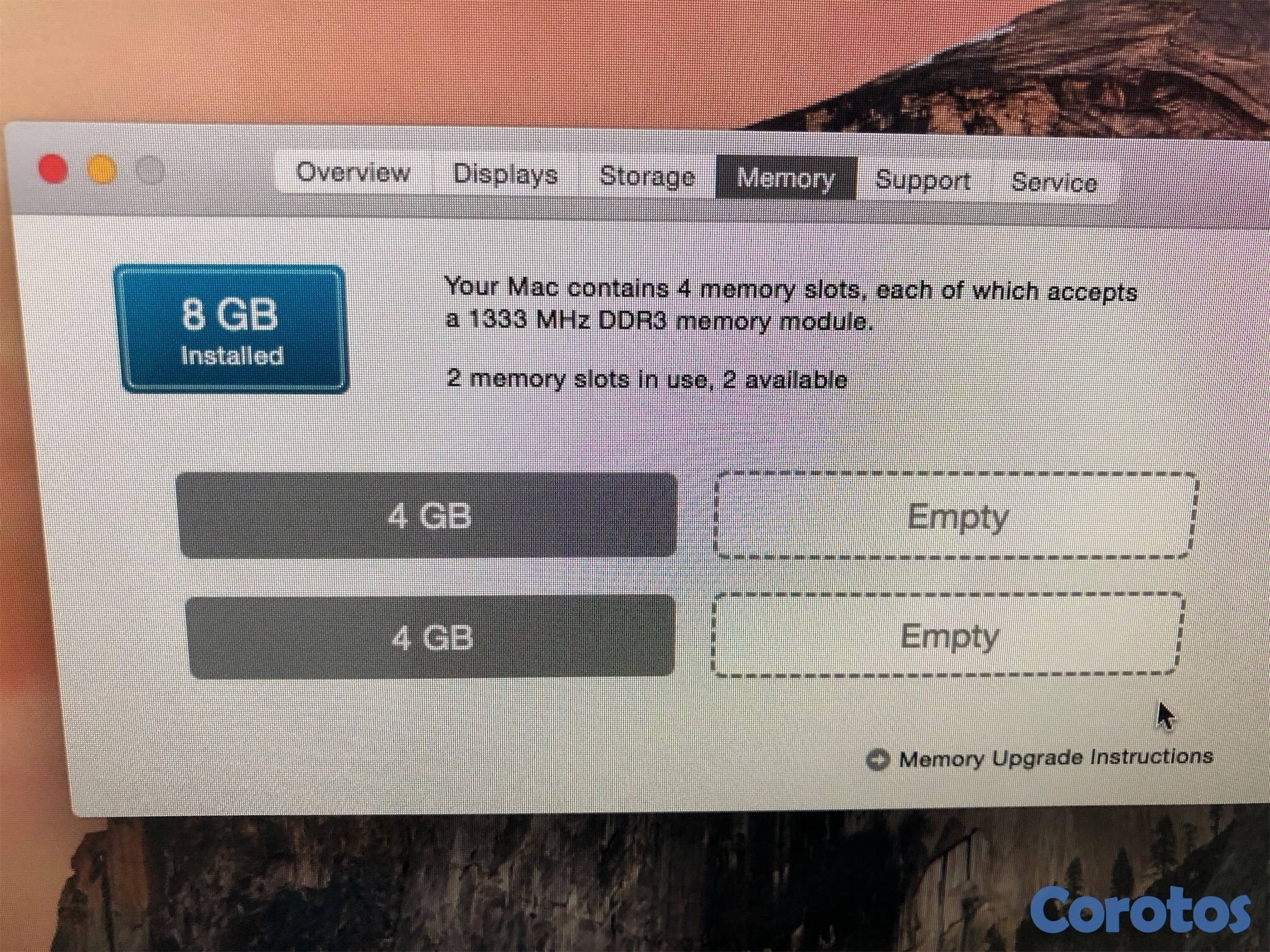Open the Displays tab
The height and width of the screenshot is (952, 1270).
point(506,174)
